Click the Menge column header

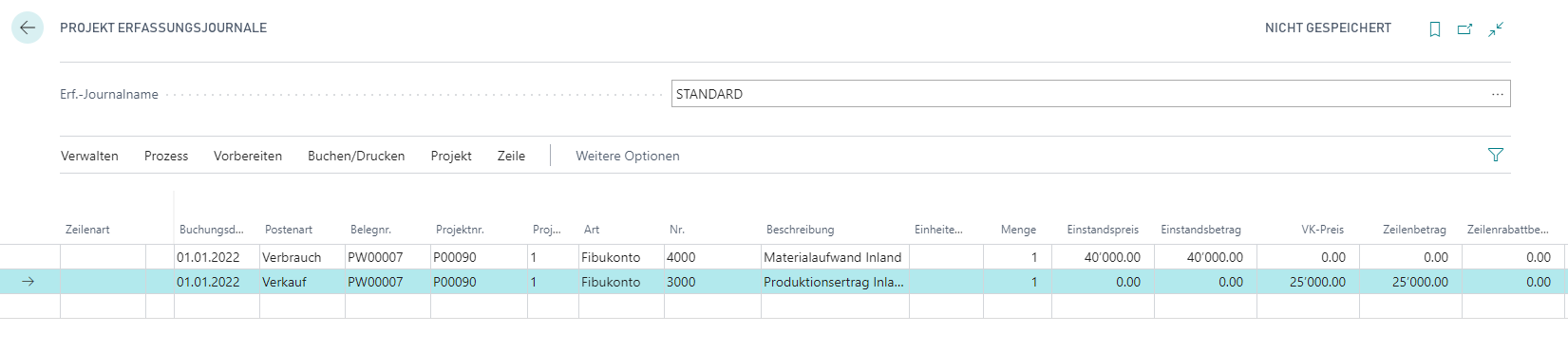coord(1018,230)
